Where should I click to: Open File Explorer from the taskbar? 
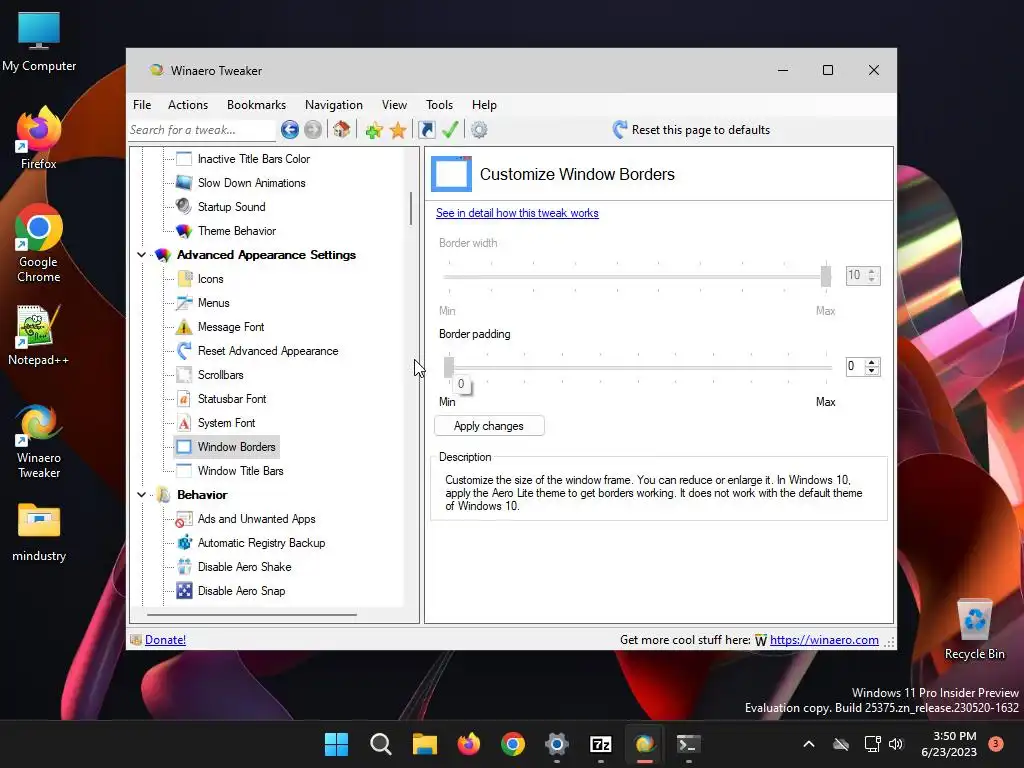(x=424, y=744)
